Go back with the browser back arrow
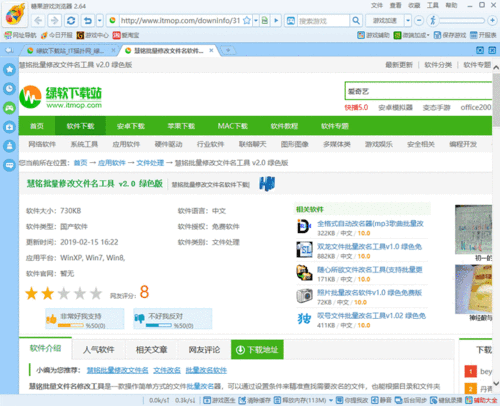This screenshot has height=406, width=500. tap(39, 21)
